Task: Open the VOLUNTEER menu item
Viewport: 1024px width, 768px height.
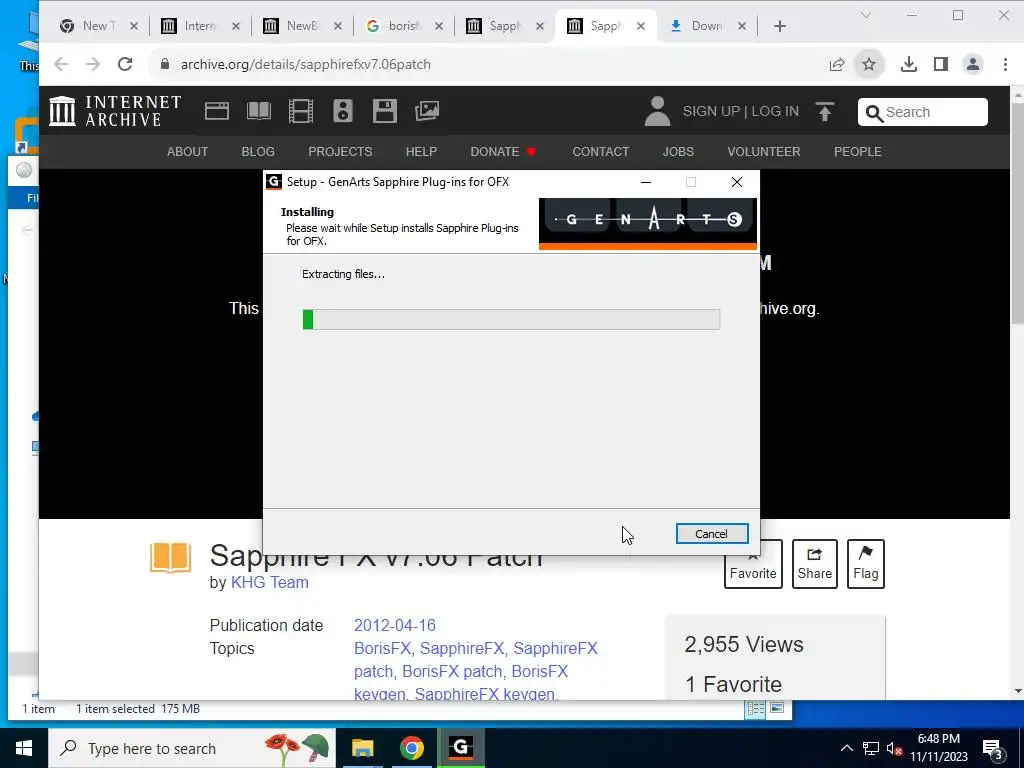Action: tap(764, 152)
